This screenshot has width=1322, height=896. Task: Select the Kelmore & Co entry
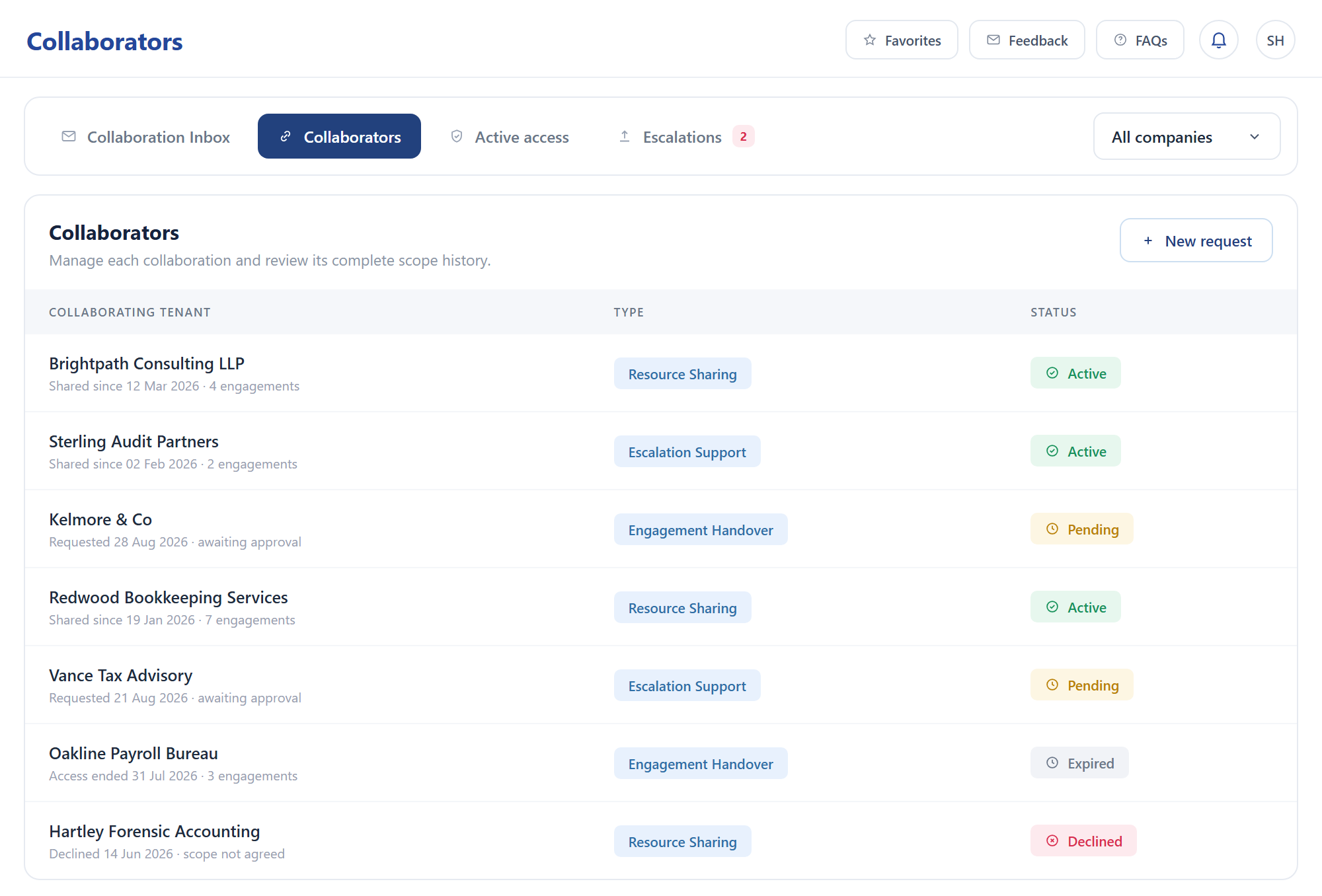pos(661,529)
